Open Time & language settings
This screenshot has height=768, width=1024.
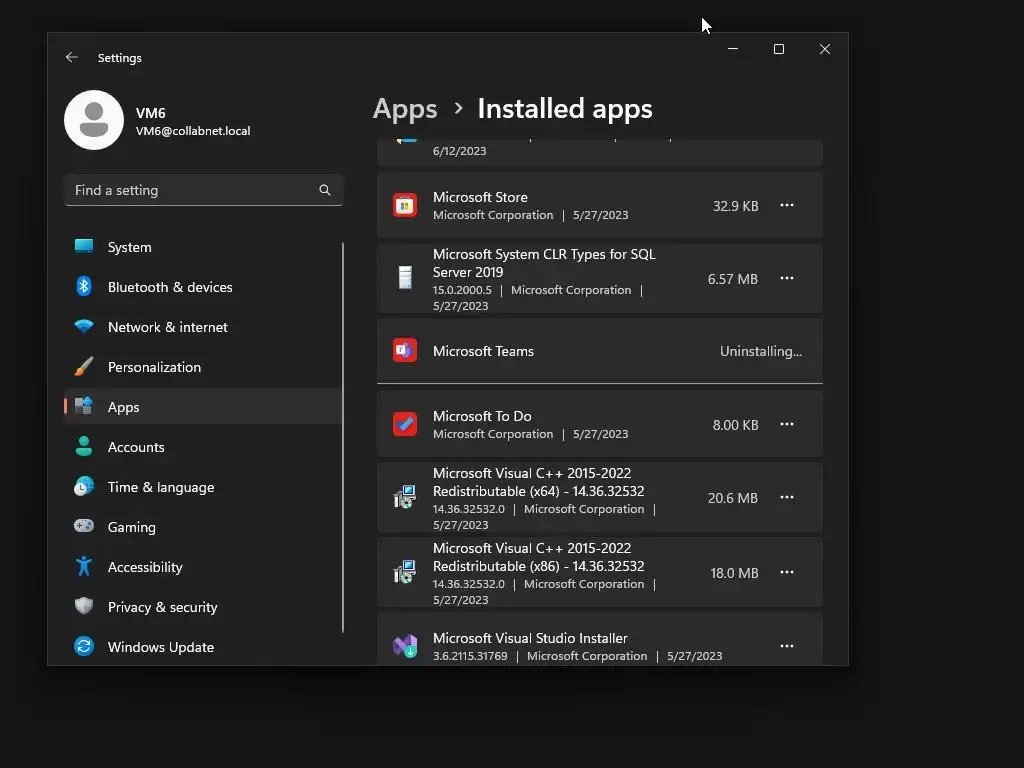203,487
